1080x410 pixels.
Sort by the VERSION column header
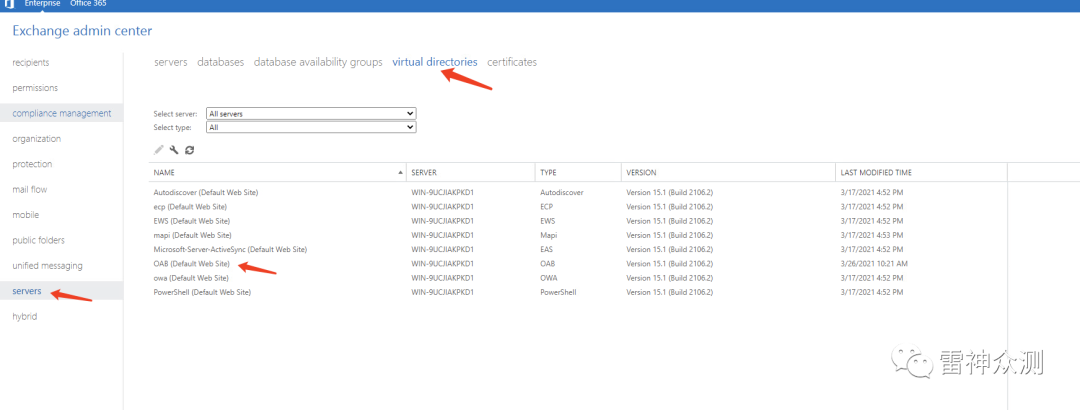click(x=641, y=172)
